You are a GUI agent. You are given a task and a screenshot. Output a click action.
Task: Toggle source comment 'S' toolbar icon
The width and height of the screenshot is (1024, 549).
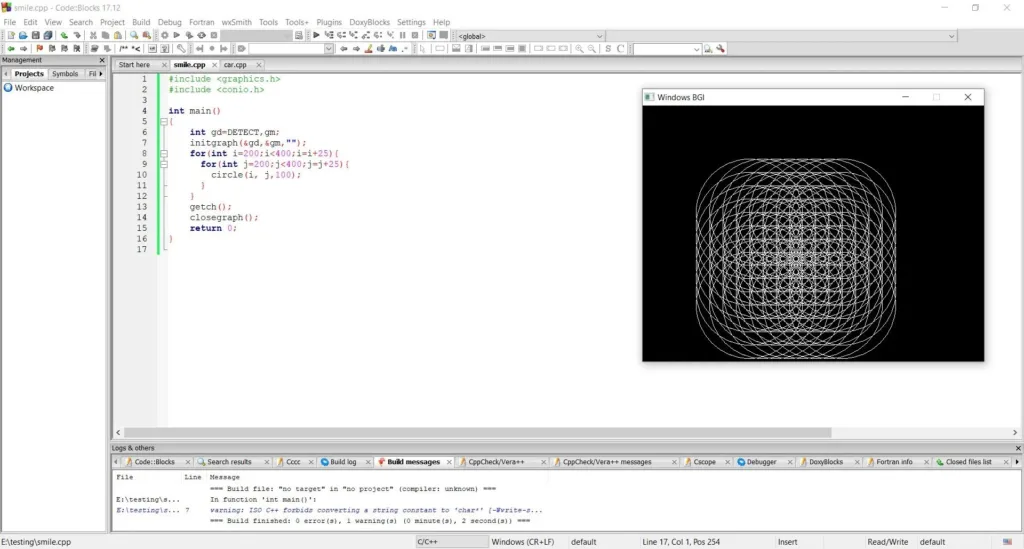(608, 49)
